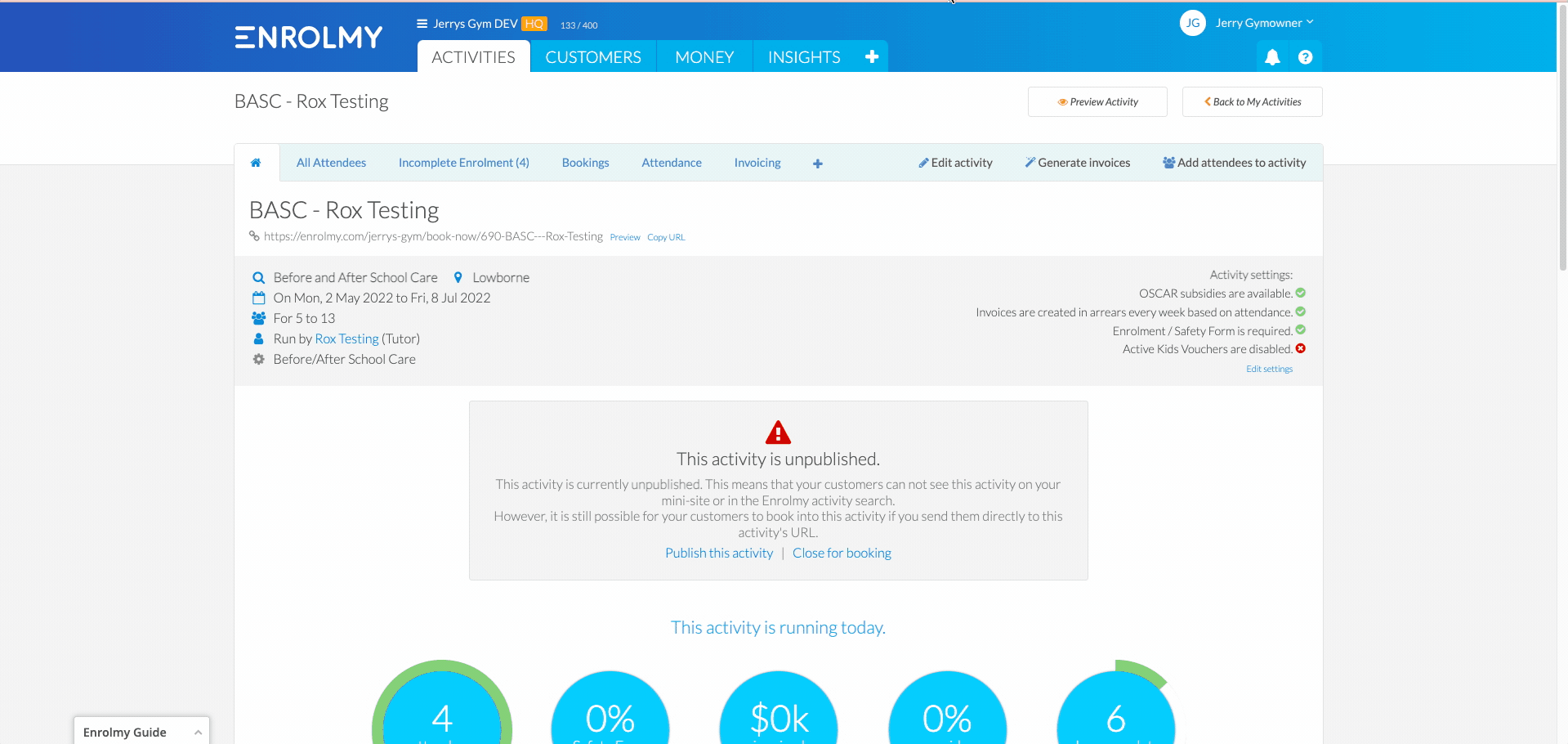
Task: Open the CUSTOMERS tab
Action: tap(593, 57)
